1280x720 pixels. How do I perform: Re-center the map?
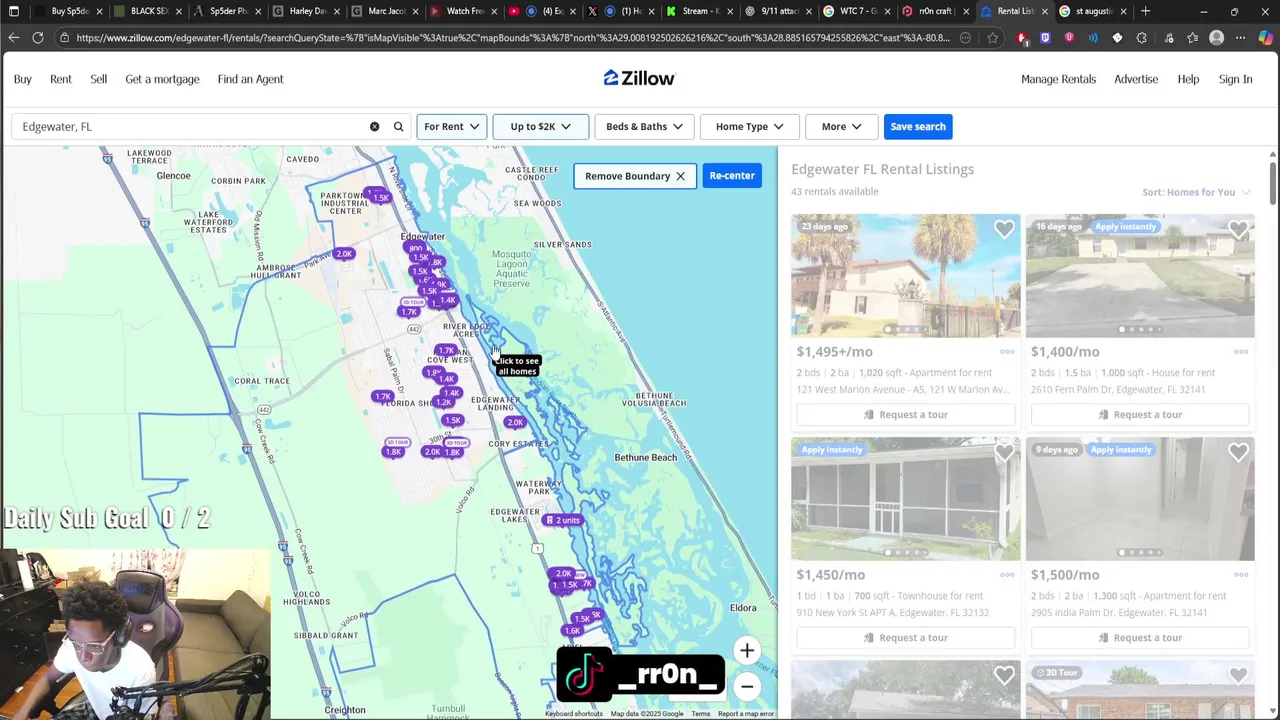[732, 176]
